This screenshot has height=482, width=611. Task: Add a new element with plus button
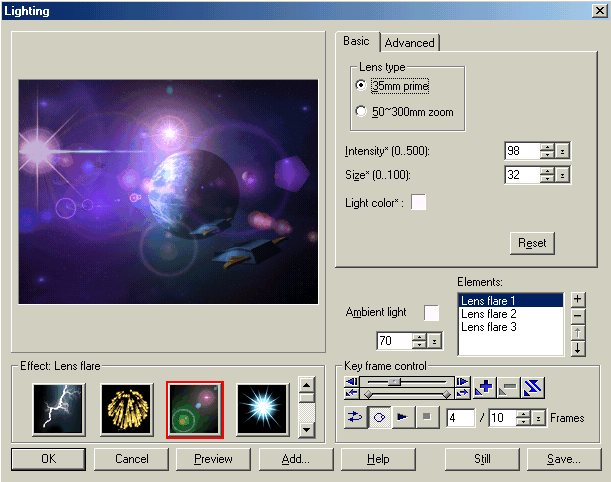577,299
